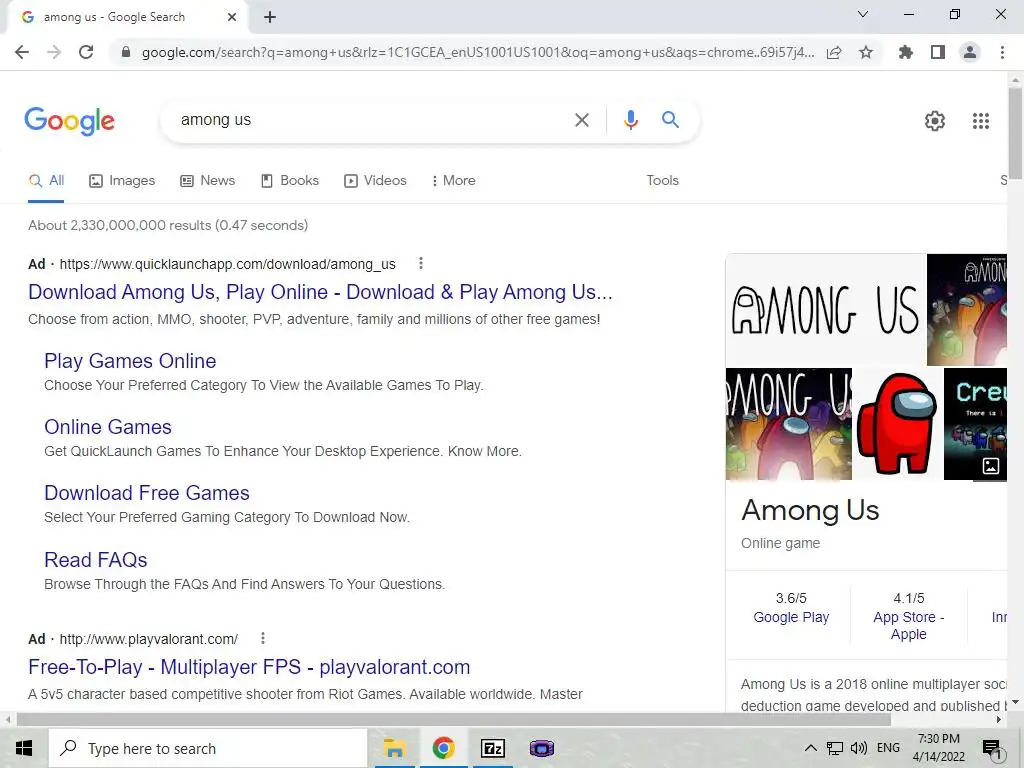The width and height of the screenshot is (1024, 768).
Task: Open the 'Online Games' sitelink
Action: 108,427
